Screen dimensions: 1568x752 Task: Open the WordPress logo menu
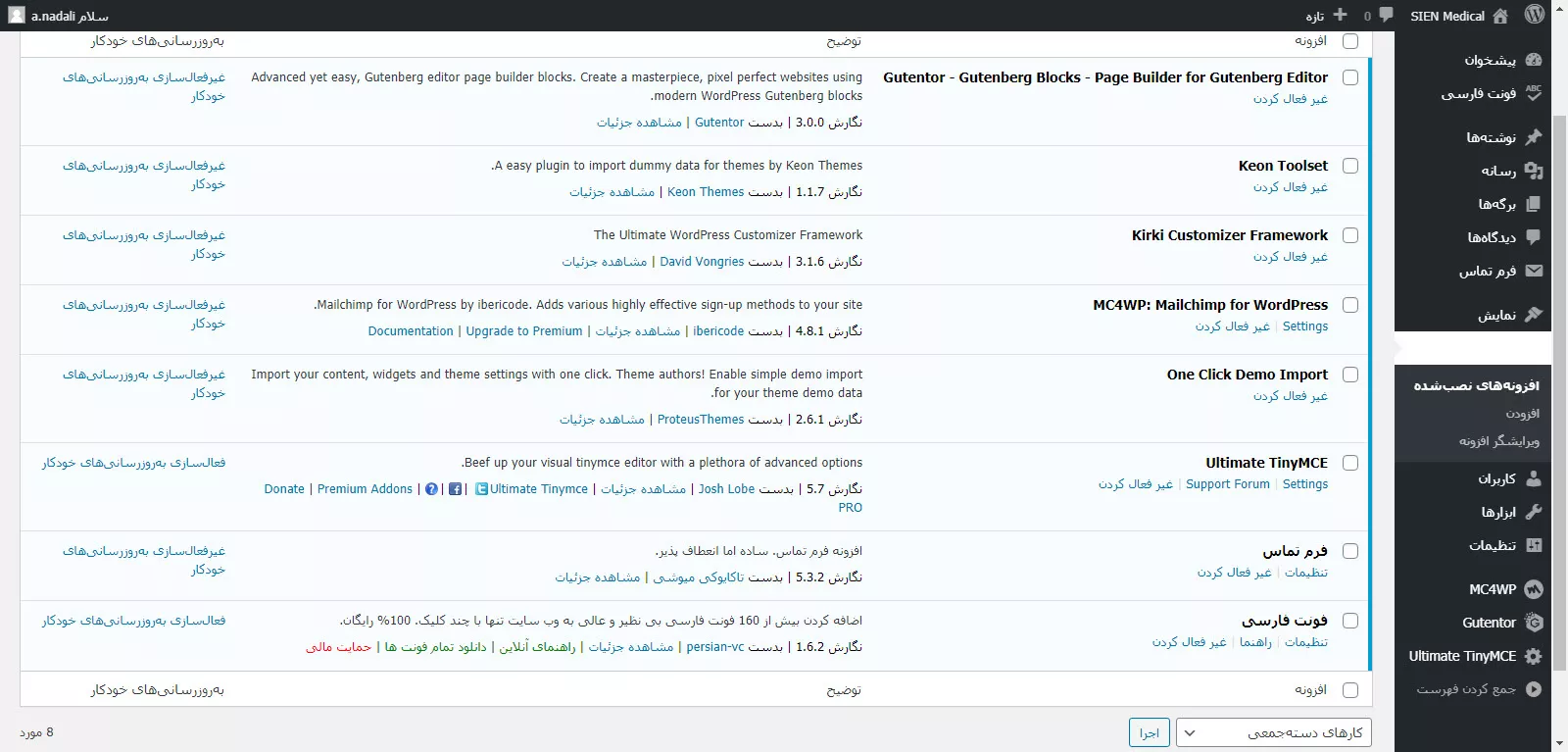pos(1535,15)
